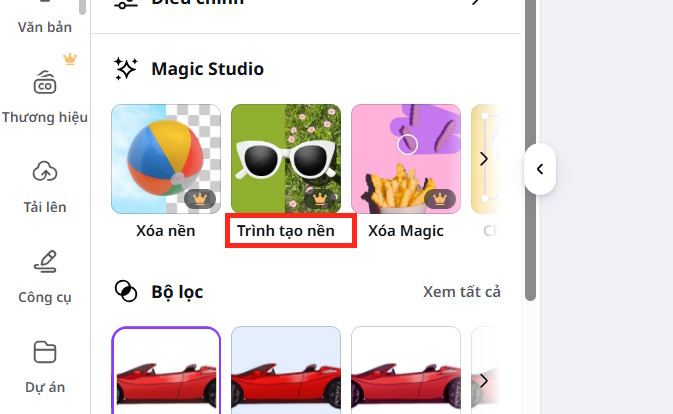Open the Văn bản text tab
673x414 pixels.
coord(45,27)
